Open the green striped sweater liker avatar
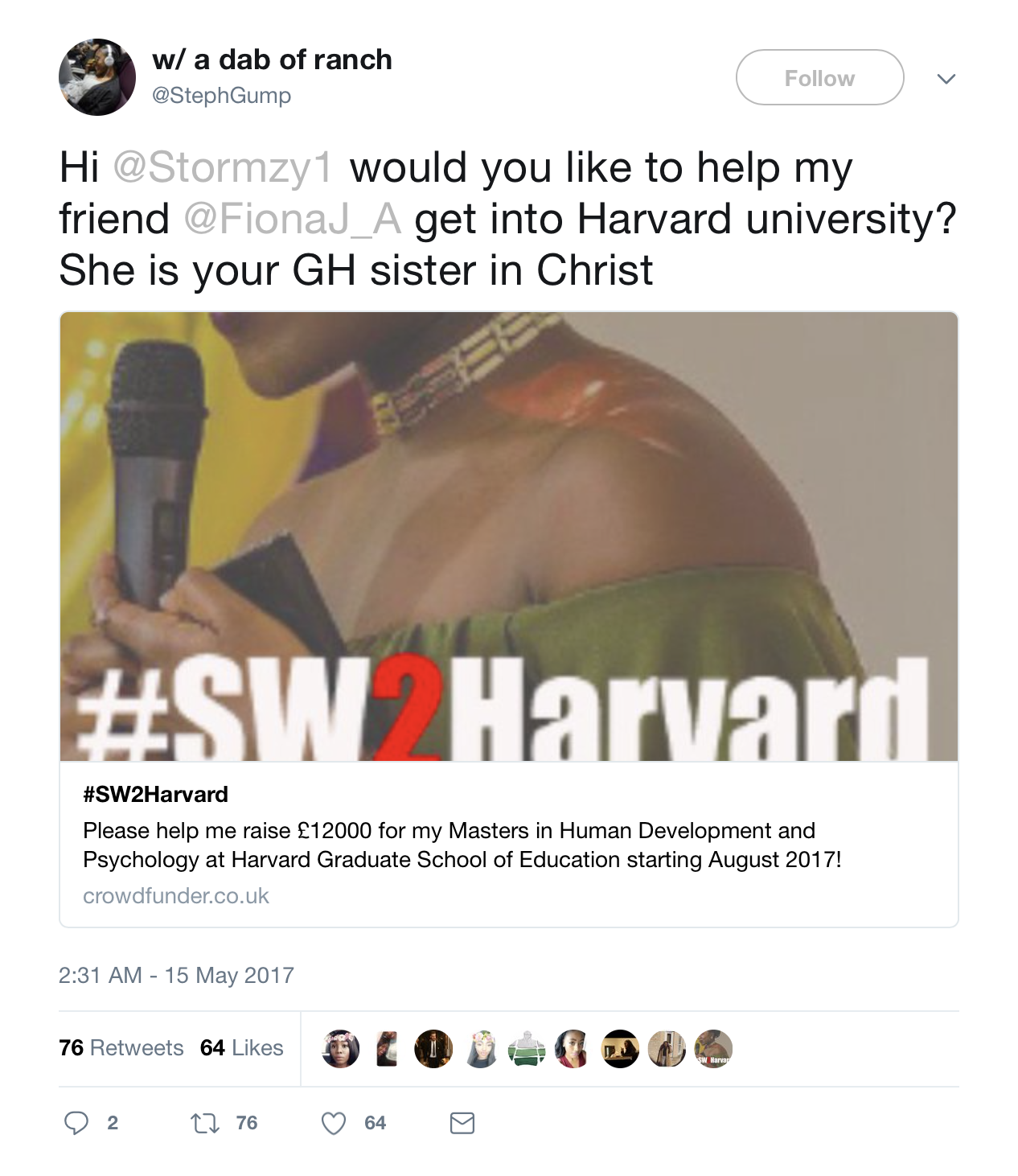Image resolution: width=1018 pixels, height=1176 pixels. pos(527,1048)
